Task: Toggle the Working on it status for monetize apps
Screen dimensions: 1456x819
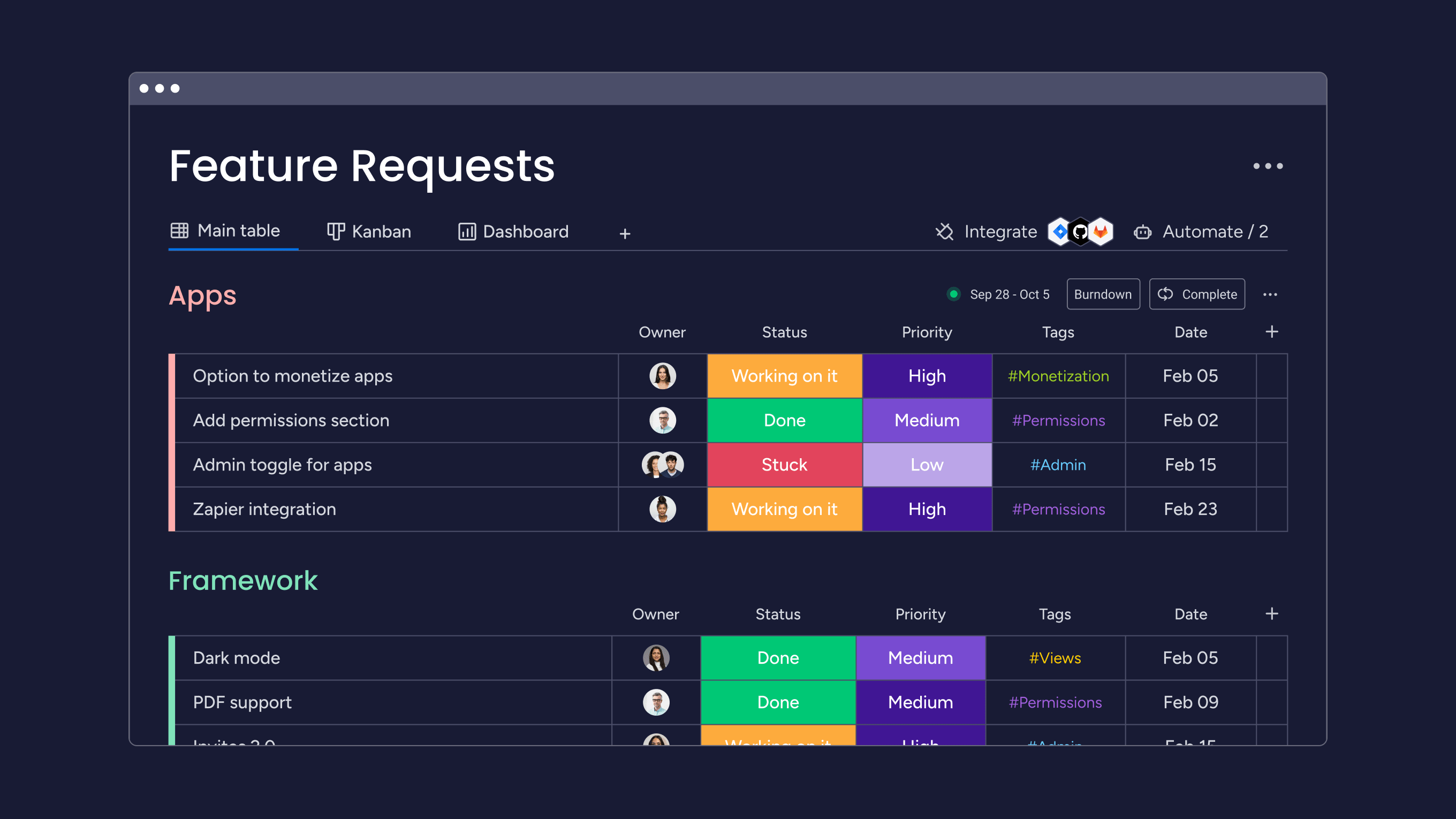Action: (783, 376)
